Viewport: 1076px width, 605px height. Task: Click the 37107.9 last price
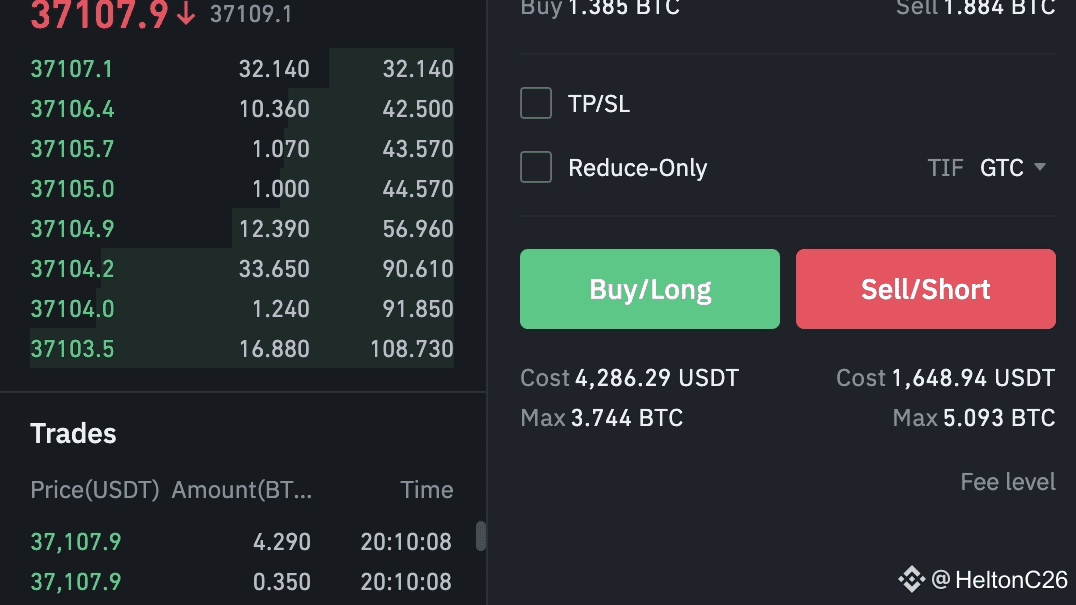pos(99,15)
